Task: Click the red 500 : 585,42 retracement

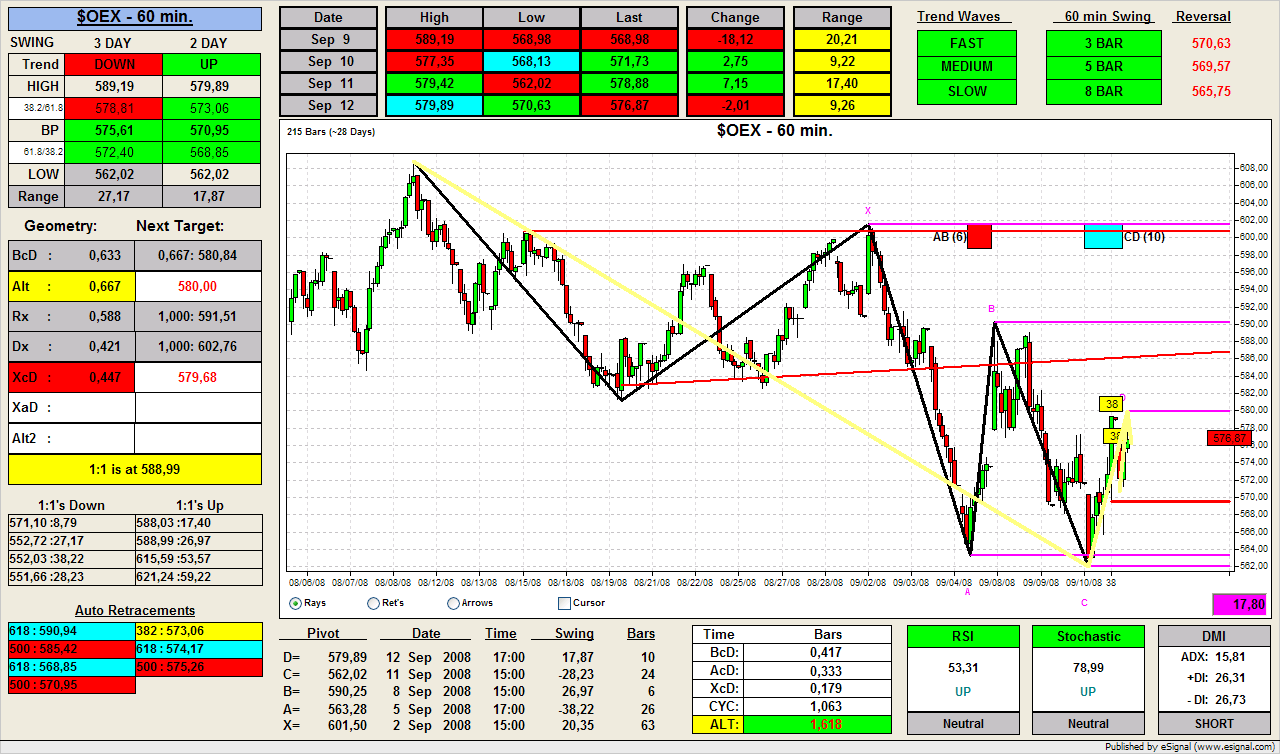Action: pos(71,649)
